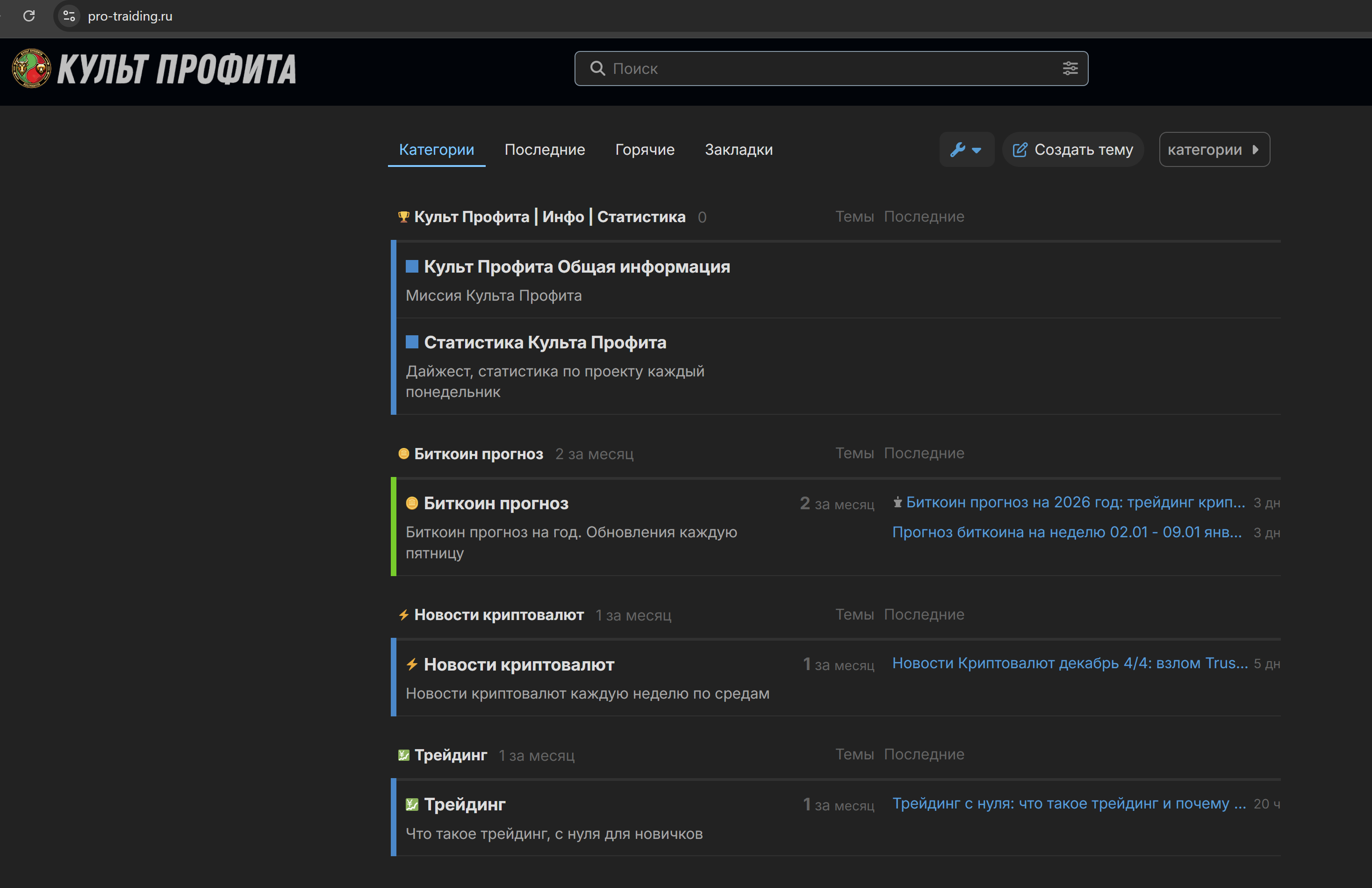Open topic Прогноз биткоина на неделю 02.01

coord(1066,532)
